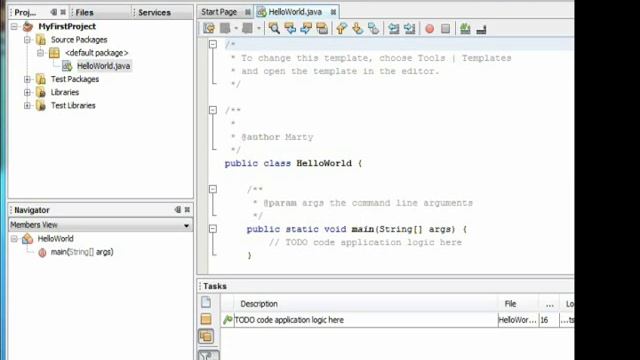Shift the current line left

393,28
